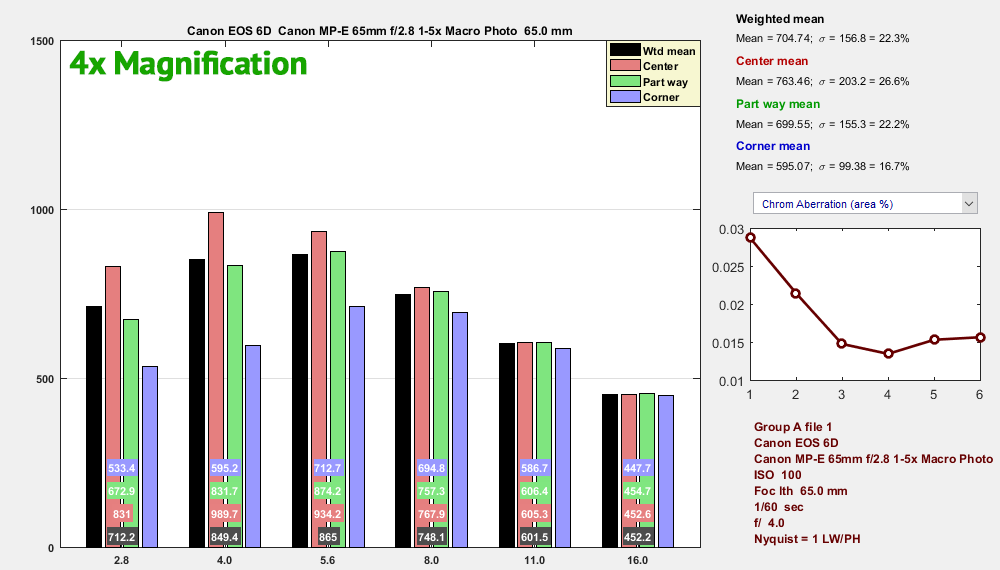Viewport: 1000px width, 570px height.
Task: Click black Wtd mean legend swatch
Action: click(x=624, y=50)
